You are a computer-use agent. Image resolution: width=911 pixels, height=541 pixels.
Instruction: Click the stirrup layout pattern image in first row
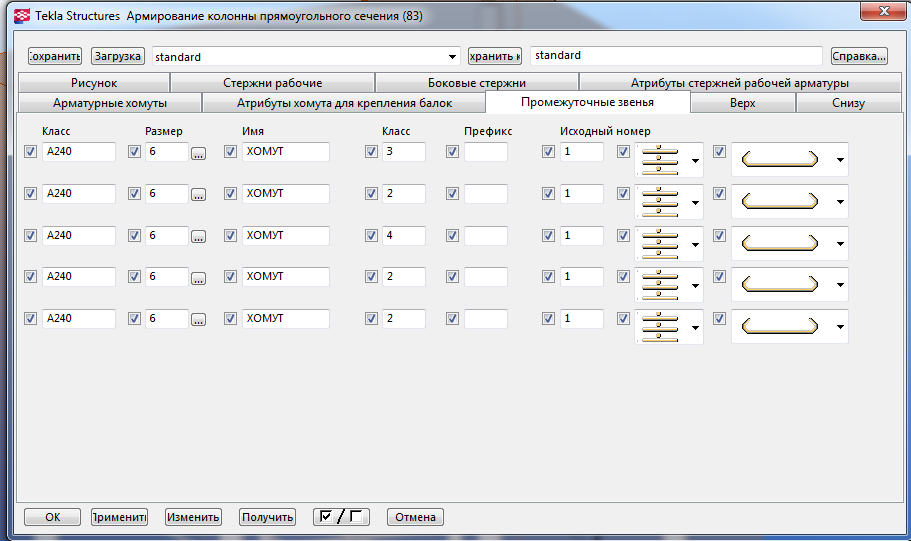tap(659, 159)
